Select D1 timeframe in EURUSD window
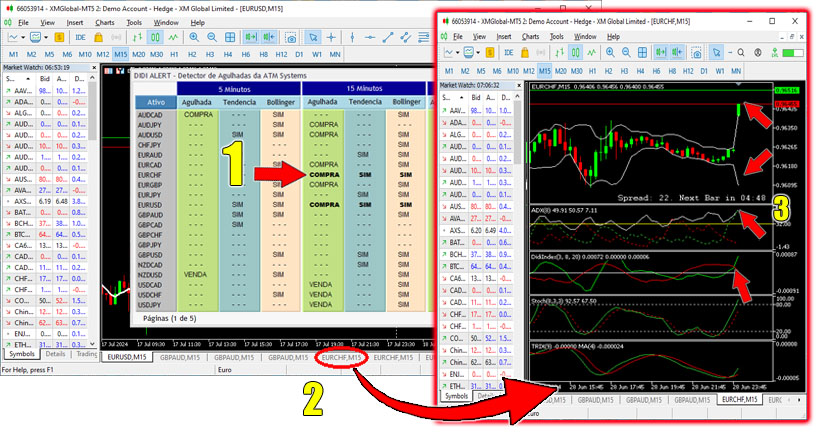 (x=299, y=54)
